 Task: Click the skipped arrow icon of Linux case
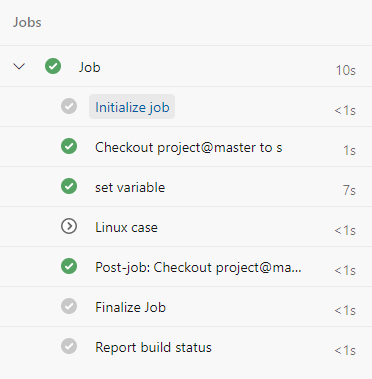[x=69, y=226]
